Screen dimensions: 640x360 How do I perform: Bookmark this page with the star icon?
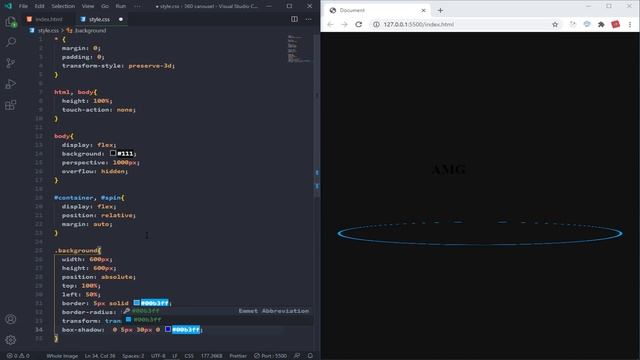(555, 24)
